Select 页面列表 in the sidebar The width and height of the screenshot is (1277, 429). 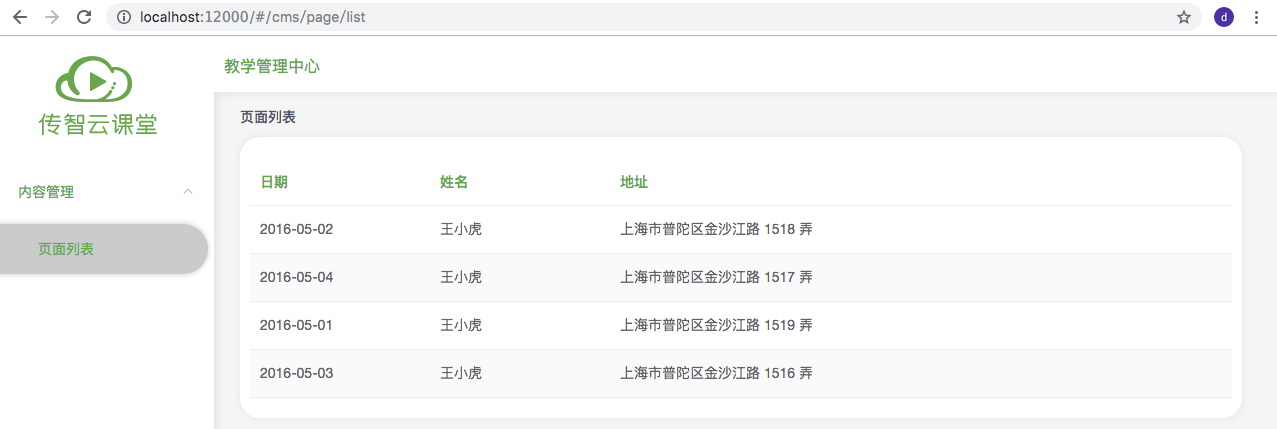coord(66,249)
